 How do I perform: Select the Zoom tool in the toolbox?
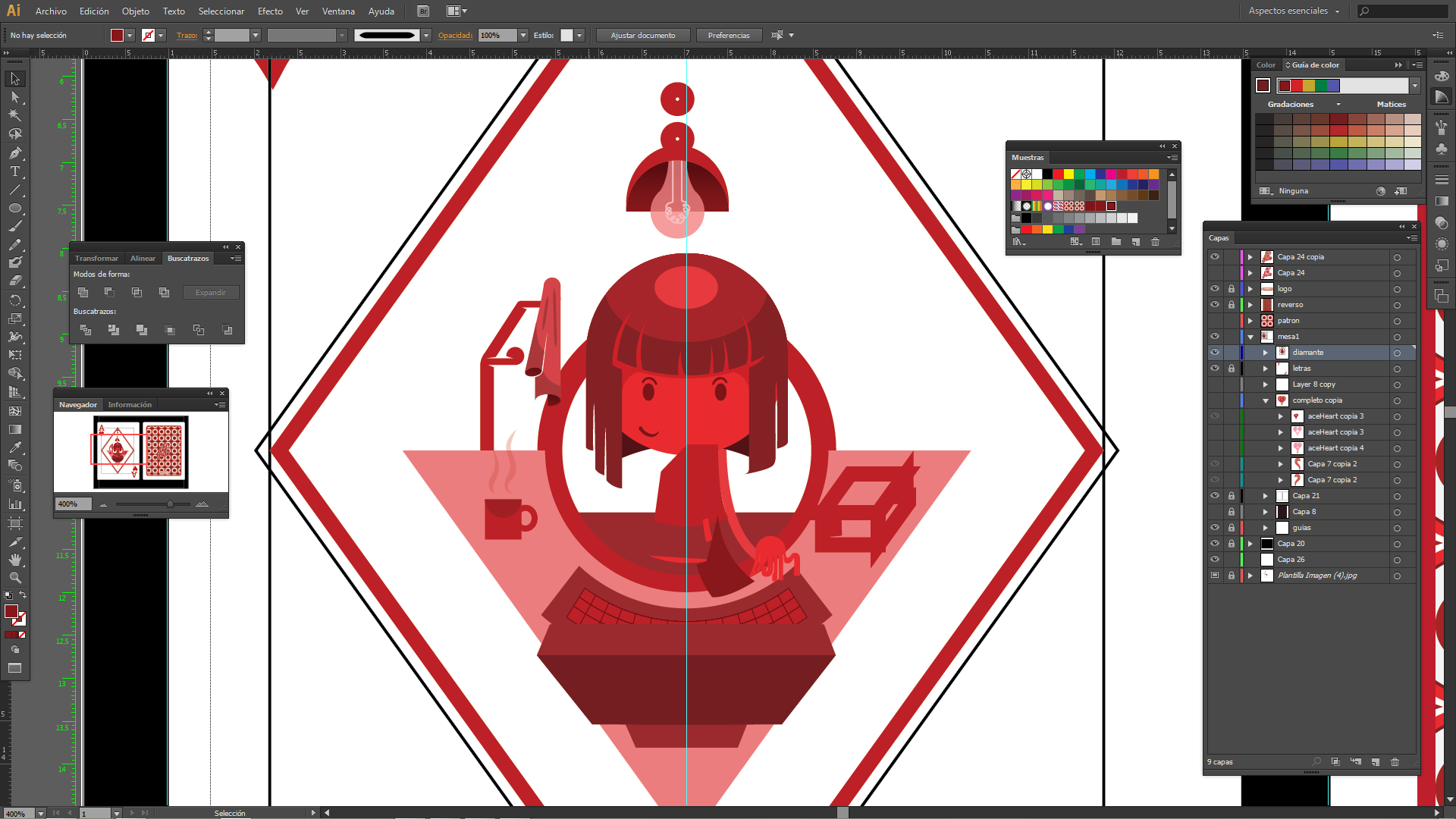pyautogui.click(x=14, y=578)
